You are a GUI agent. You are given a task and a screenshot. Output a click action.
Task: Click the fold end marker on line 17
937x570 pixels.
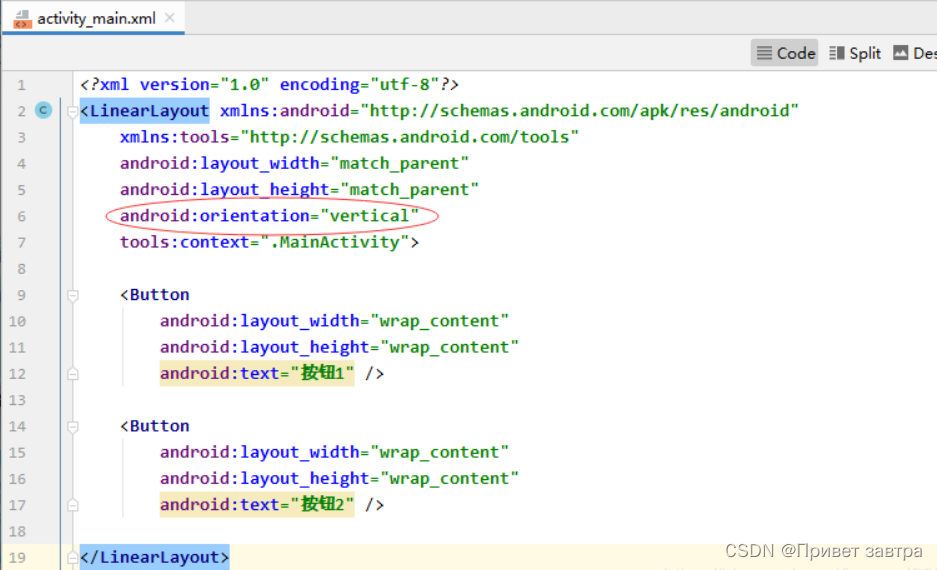(x=73, y=505)
